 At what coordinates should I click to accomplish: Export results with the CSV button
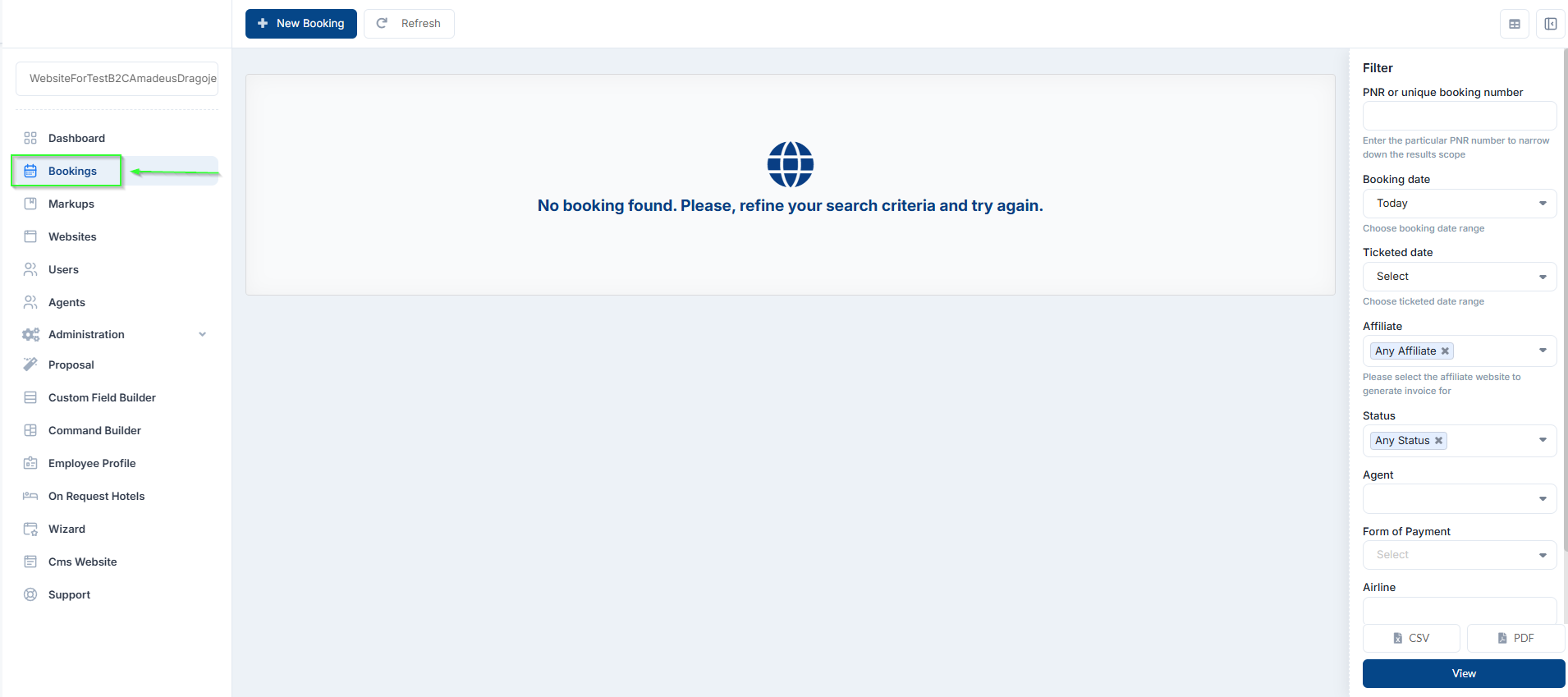click(x=1411, y=638)
